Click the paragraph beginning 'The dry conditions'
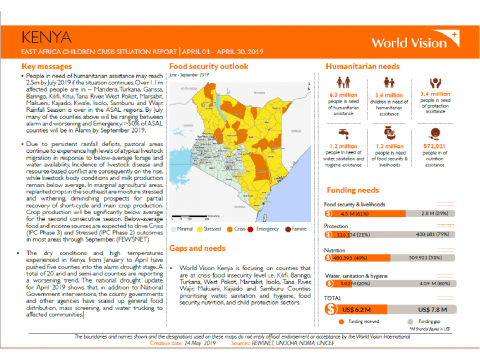Viewport: 480px width, 360px height. pyautogui.click(x=94, y=284)
